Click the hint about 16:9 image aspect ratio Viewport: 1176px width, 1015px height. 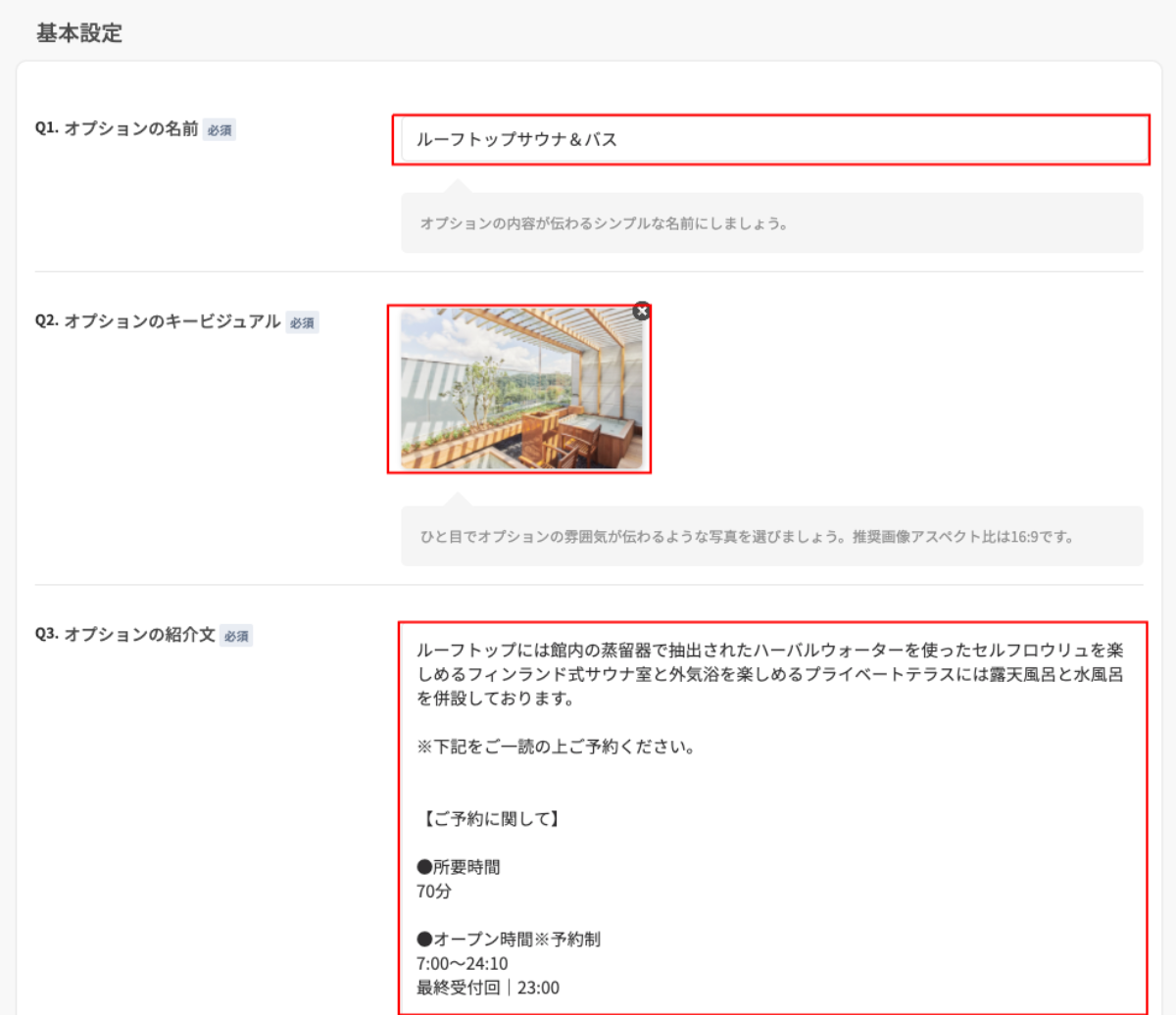[x=747, y=537]
